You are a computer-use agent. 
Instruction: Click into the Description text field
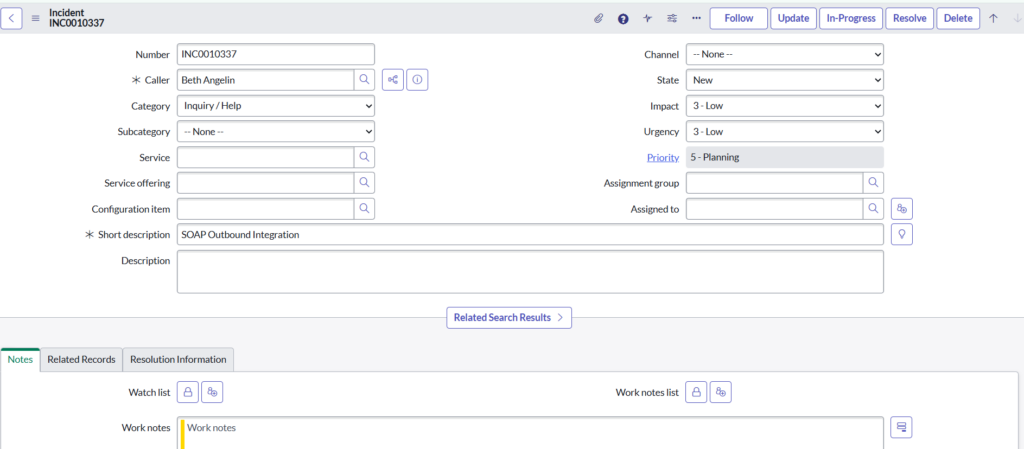pos(530,271)
